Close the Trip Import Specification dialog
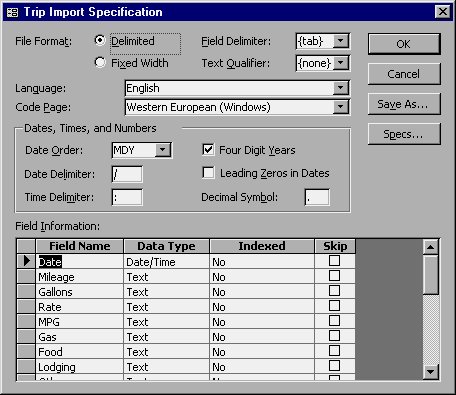This screenshot has width=456, height=395. [x=443, y=12]
